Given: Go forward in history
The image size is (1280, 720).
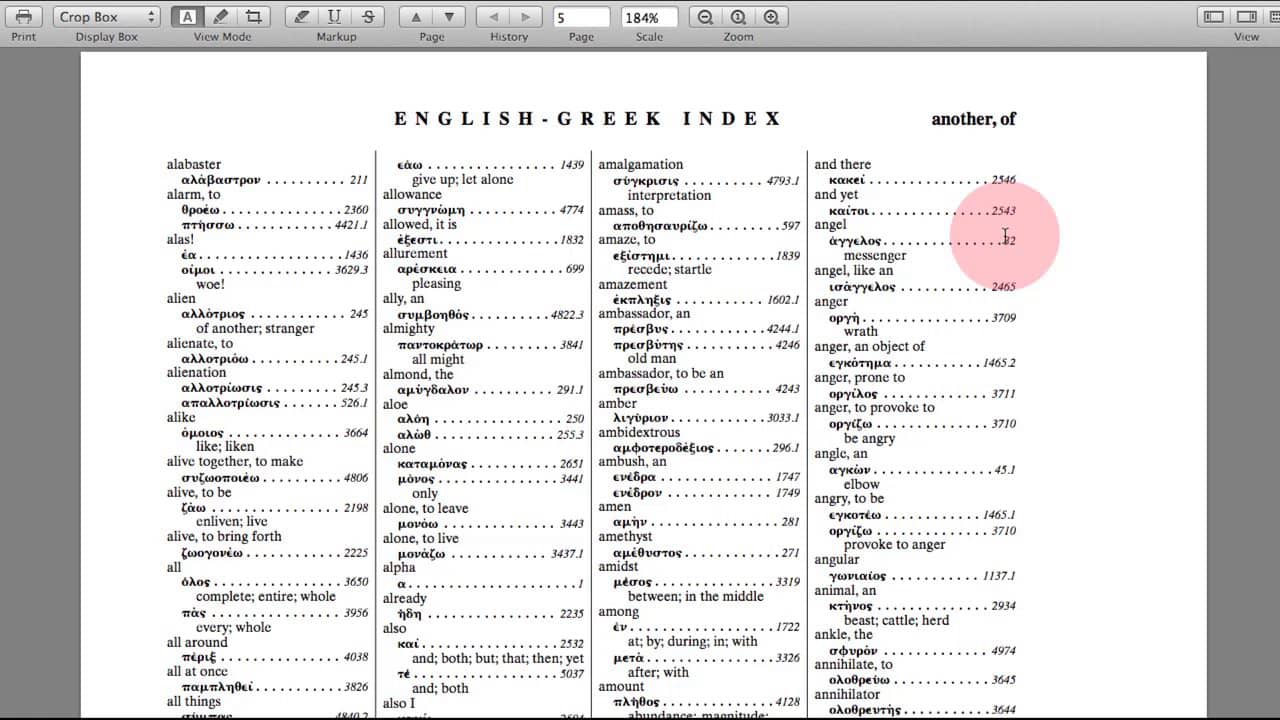Looking at the screenshot, I should point(525,17).
